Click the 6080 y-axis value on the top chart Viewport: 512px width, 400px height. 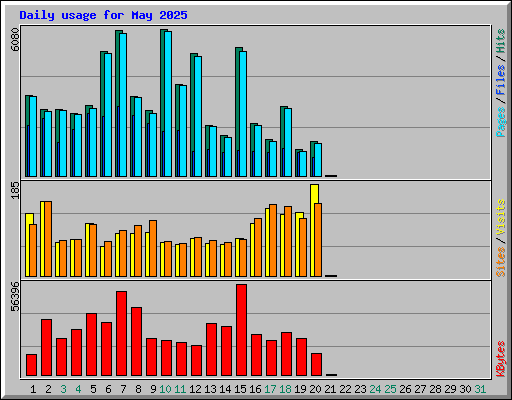[15, 39]
